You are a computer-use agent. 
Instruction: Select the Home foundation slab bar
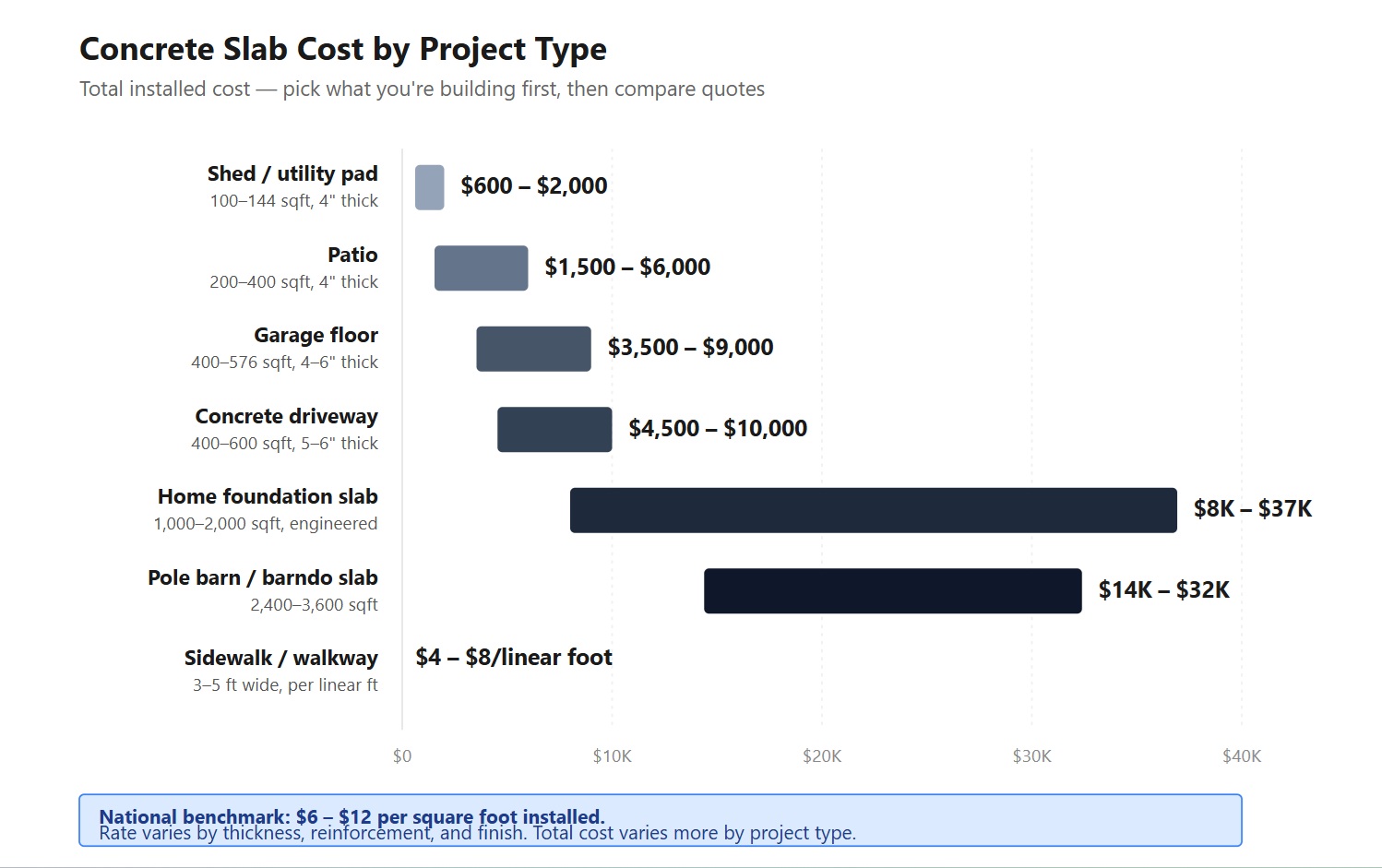873,509
